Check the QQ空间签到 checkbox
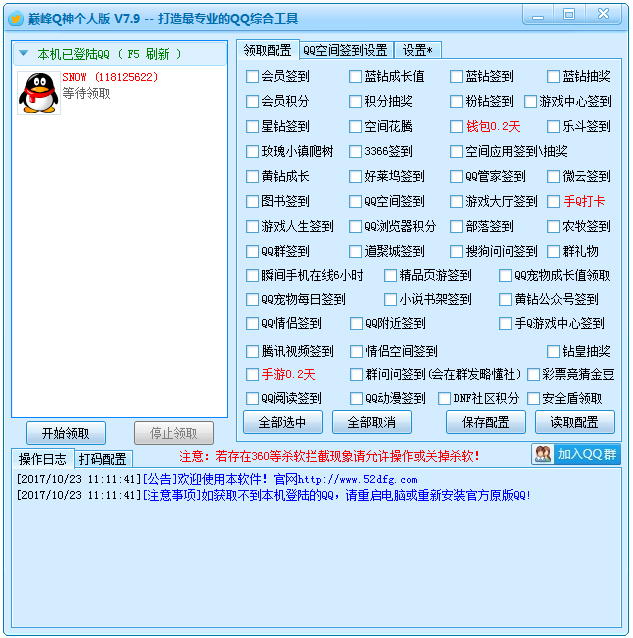Image resolution: width=633 pixels, height=638 pixels. click(x=355, y=201)
